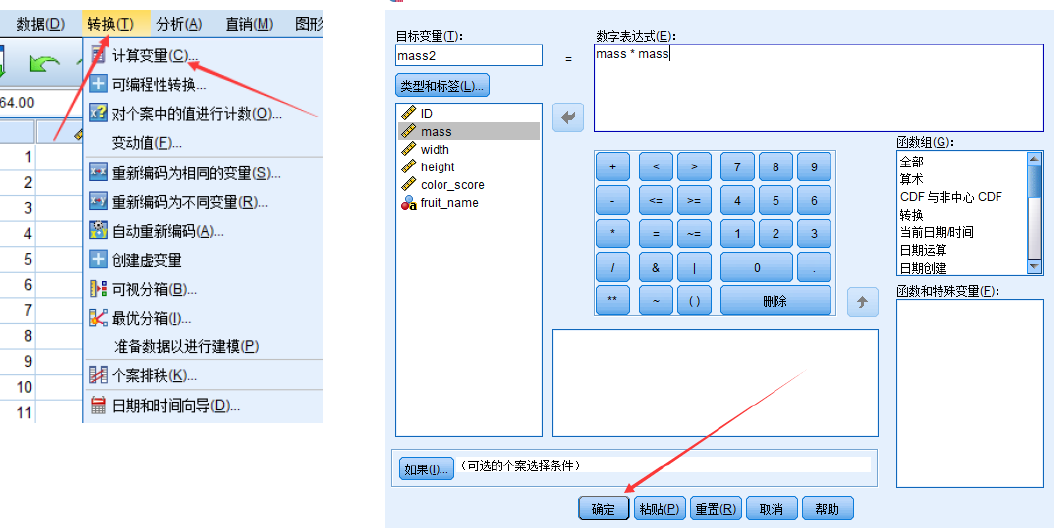Screen dimensions: 1056x529
Task: Click the target variable field mass2
Action: [469, 55]
